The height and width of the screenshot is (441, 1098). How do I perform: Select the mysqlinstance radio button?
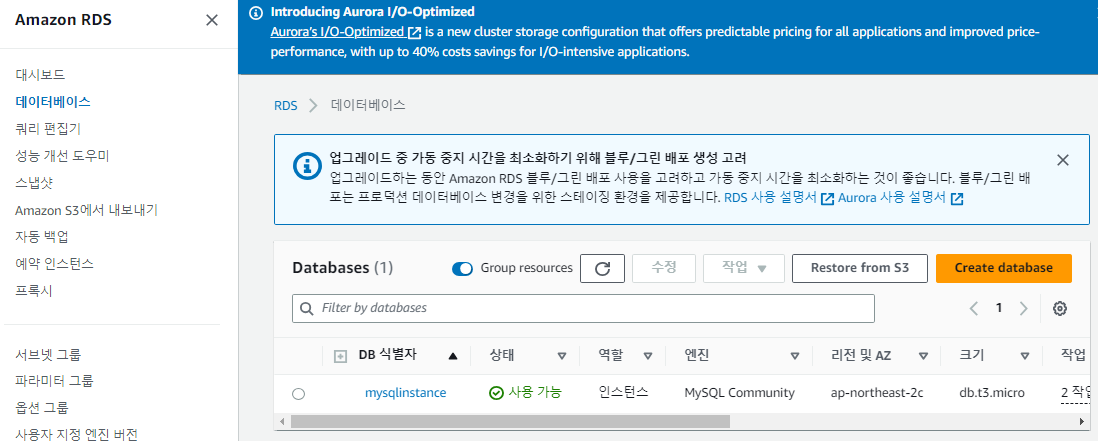coord(298,394)
